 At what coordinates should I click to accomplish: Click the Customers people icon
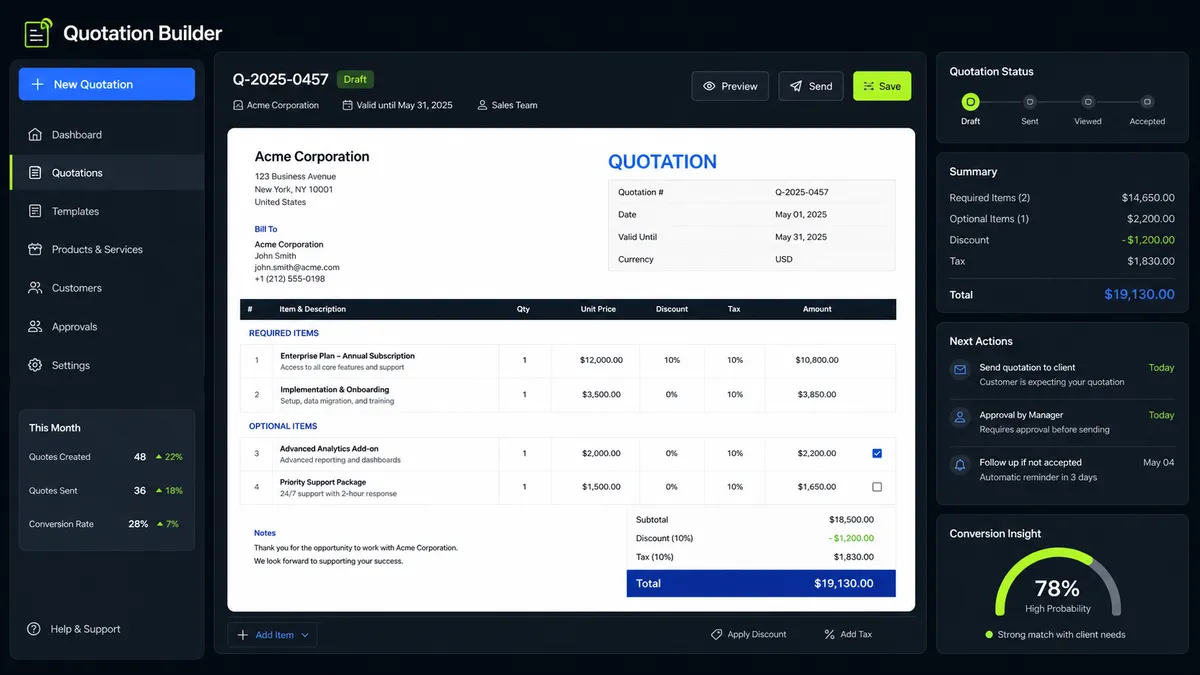35,288
